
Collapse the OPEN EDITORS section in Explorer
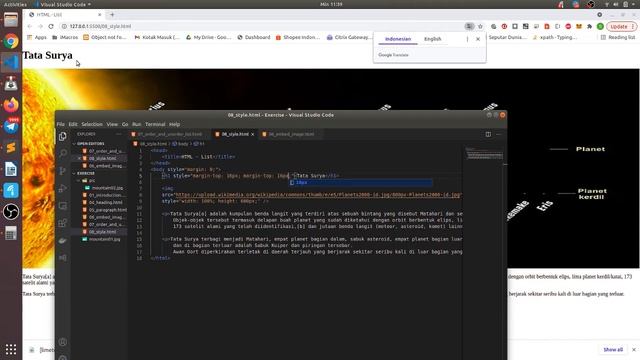74,144
